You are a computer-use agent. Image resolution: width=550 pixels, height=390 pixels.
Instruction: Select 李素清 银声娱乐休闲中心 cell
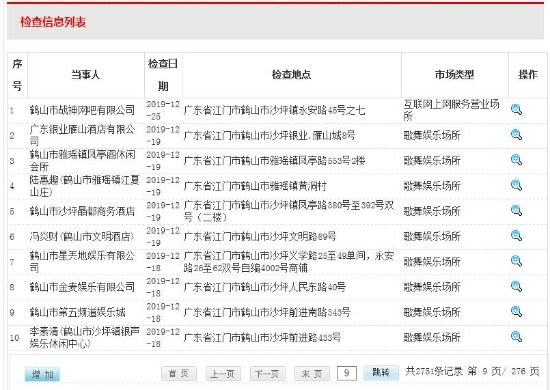click(85, 337)
